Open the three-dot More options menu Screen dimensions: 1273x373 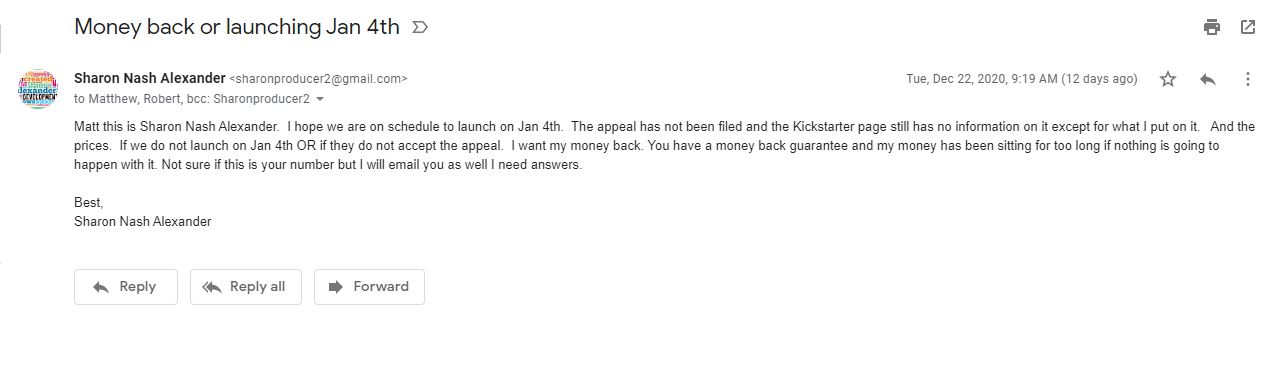(x=1247, y=79)
